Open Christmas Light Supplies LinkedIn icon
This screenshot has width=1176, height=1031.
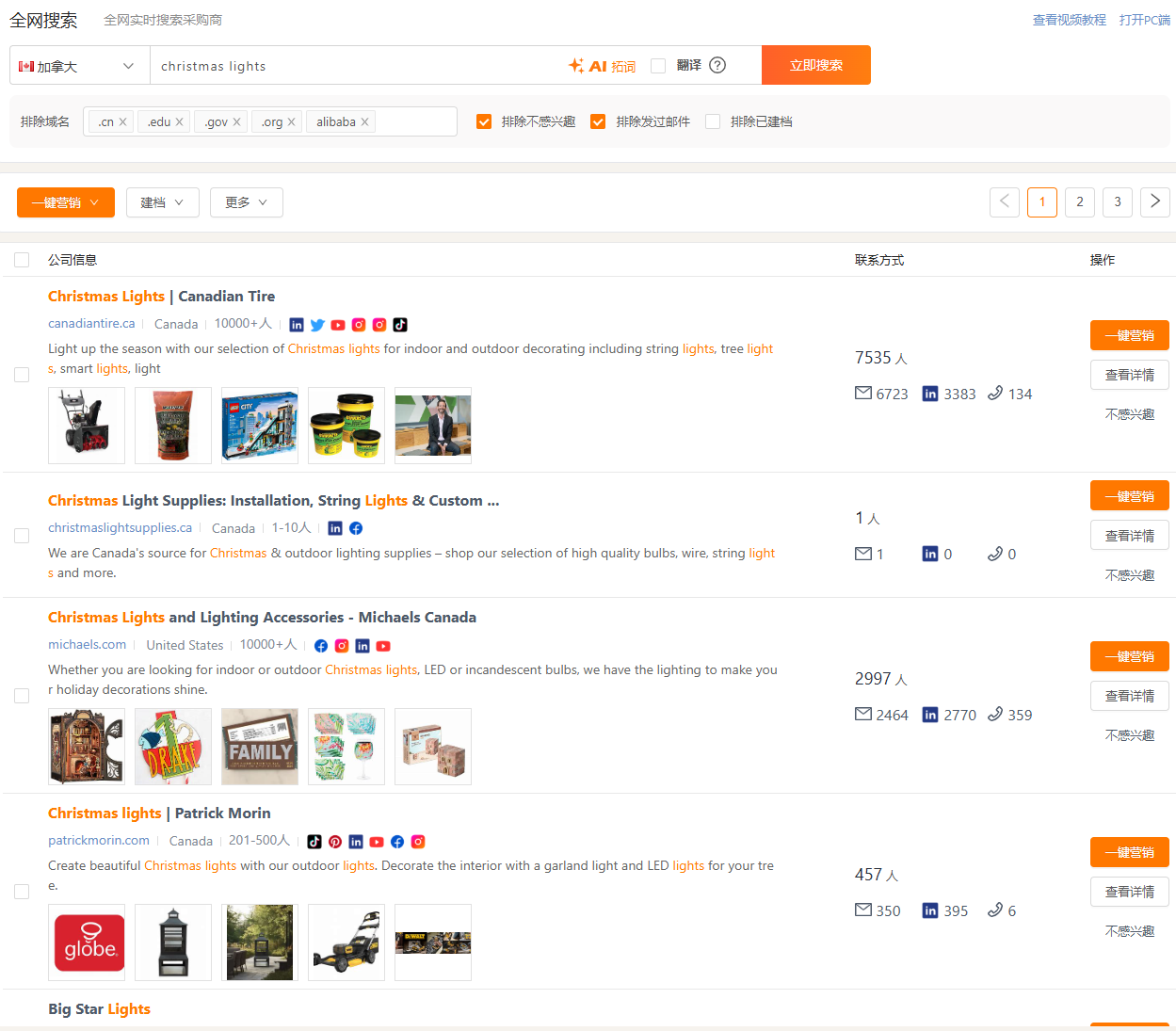pos(335,528)
